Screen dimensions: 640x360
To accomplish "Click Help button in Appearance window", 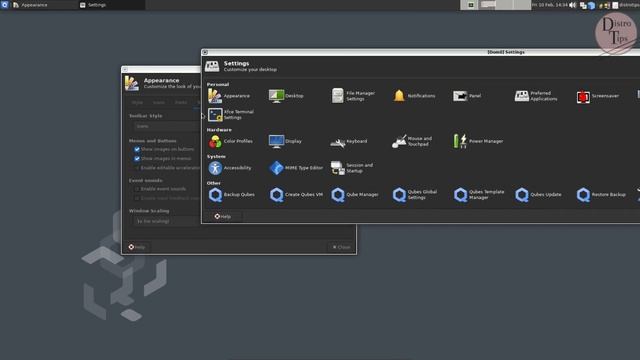I will [137, 247].
